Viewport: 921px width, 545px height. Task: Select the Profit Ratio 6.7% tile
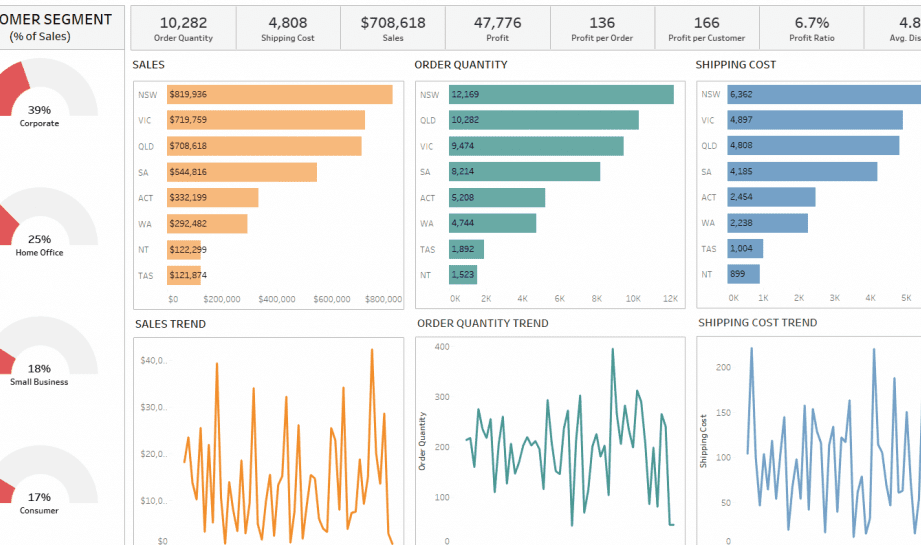(x=812, y=28)
